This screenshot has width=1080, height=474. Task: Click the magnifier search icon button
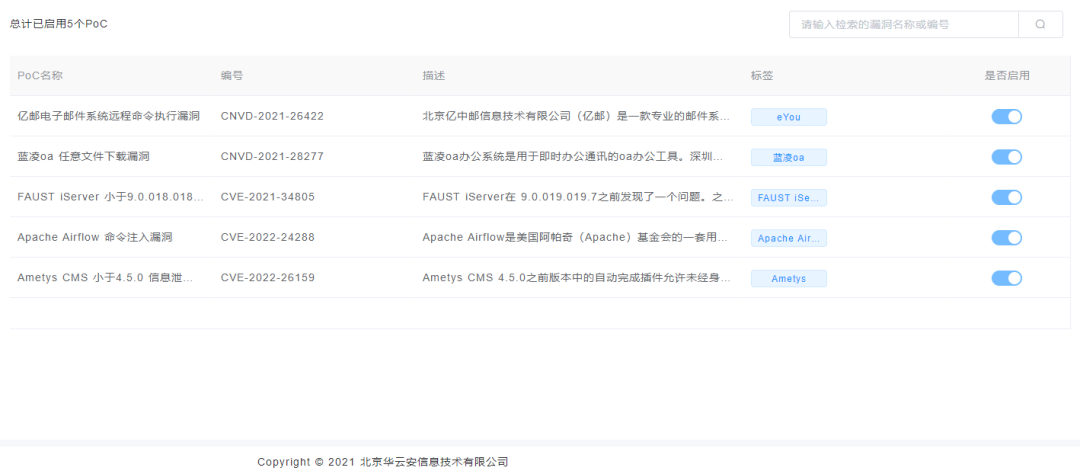[x=1040, y=24]
